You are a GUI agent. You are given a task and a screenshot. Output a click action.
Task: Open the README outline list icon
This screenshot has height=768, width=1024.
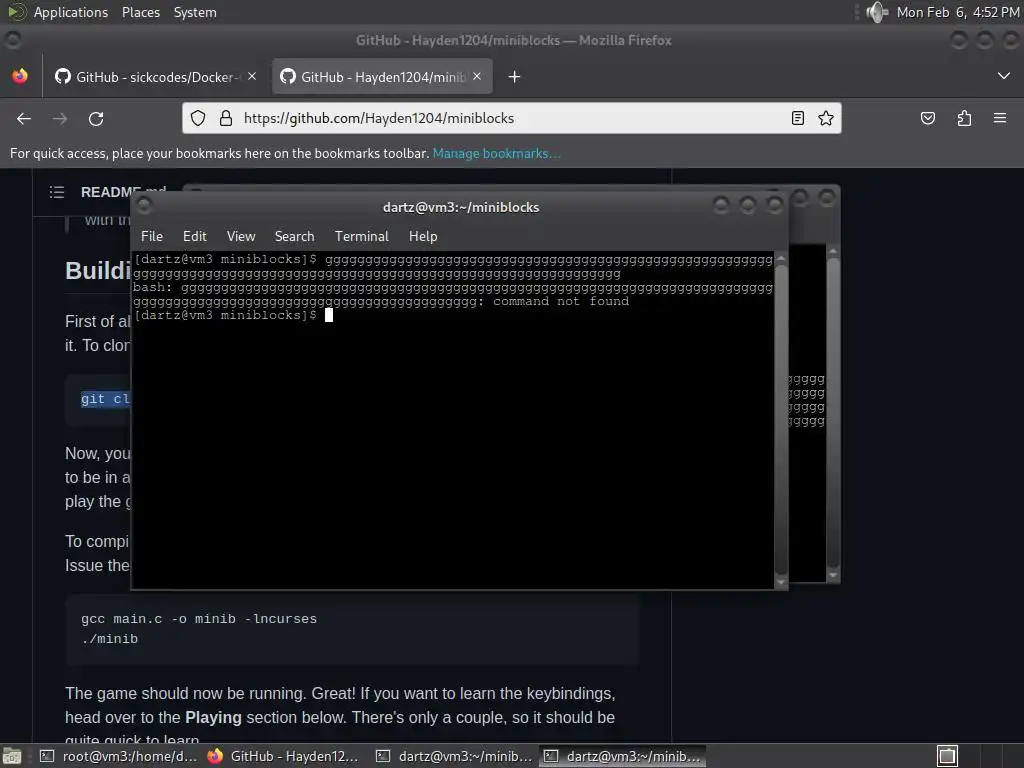57,192
